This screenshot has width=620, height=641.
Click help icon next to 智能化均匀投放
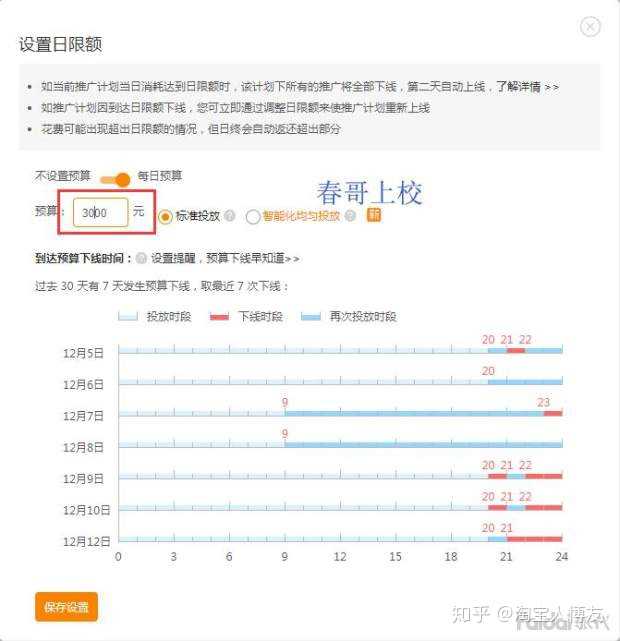coord(350,215)
